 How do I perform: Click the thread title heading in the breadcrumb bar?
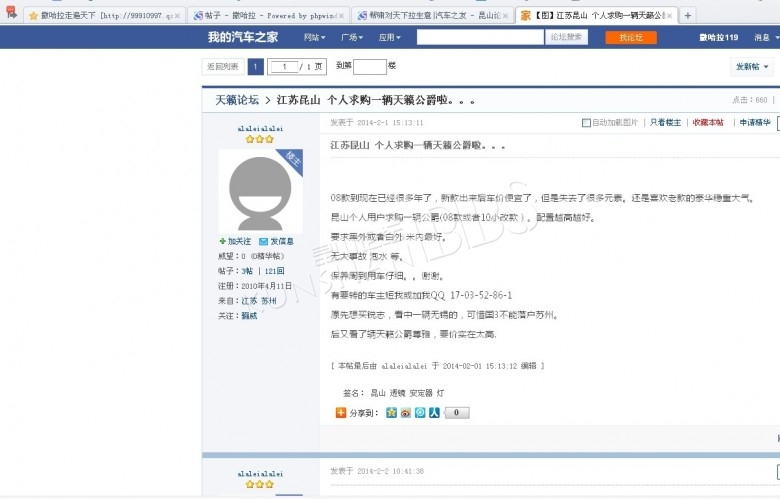[376, 100]
